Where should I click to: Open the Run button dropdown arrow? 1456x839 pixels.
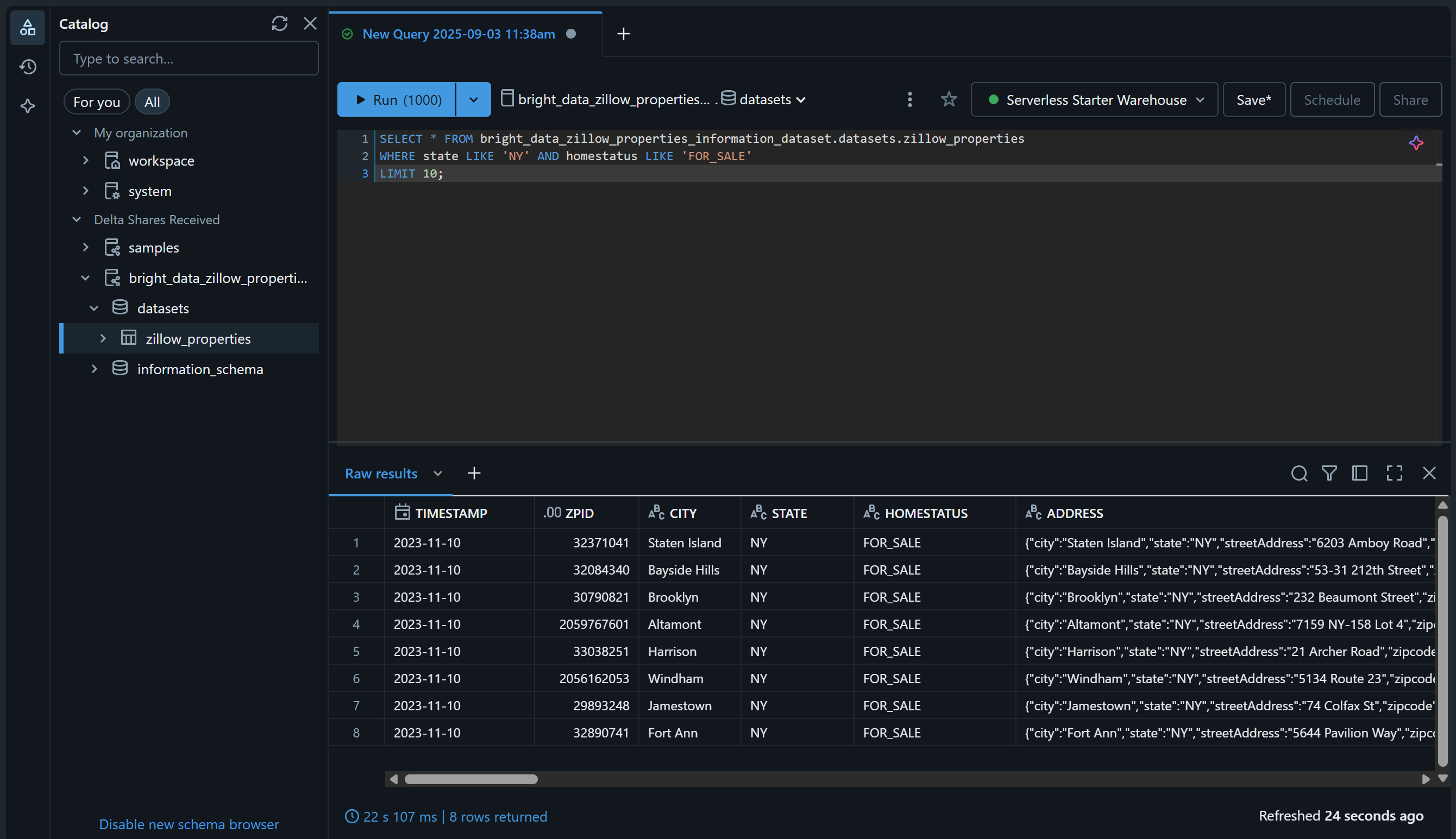473,100
